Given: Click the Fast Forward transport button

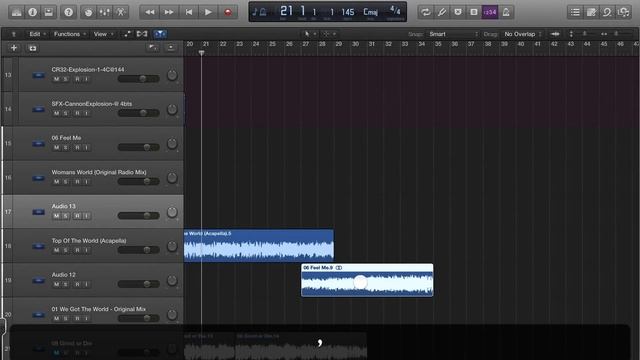Looking at the screenshot, I should (x=169, y=12).
